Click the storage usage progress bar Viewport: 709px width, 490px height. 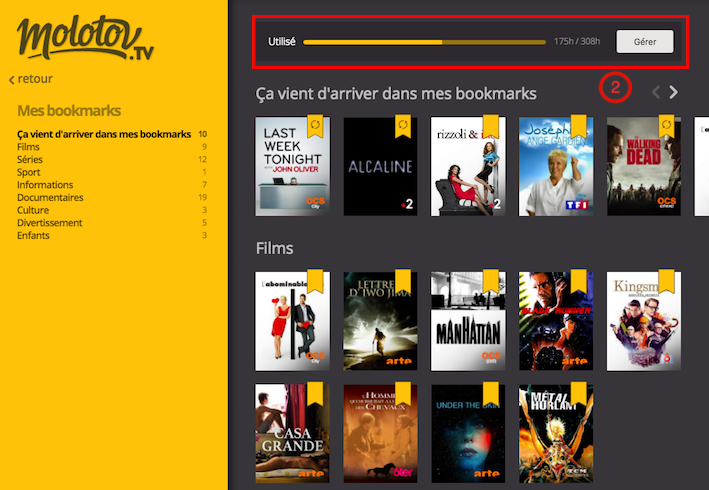coord(424,42)
